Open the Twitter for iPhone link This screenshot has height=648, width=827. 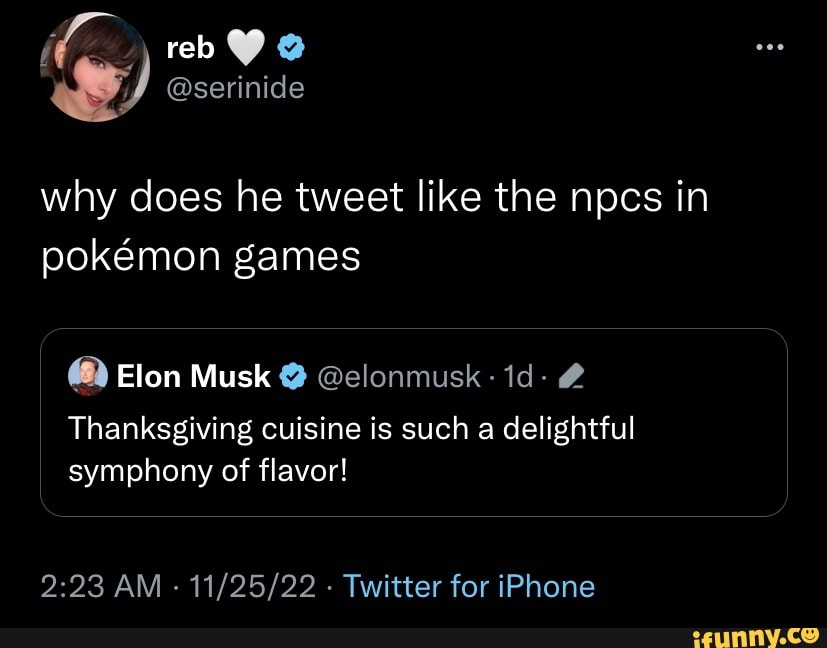pyautogui.click(x=470, y=587)
